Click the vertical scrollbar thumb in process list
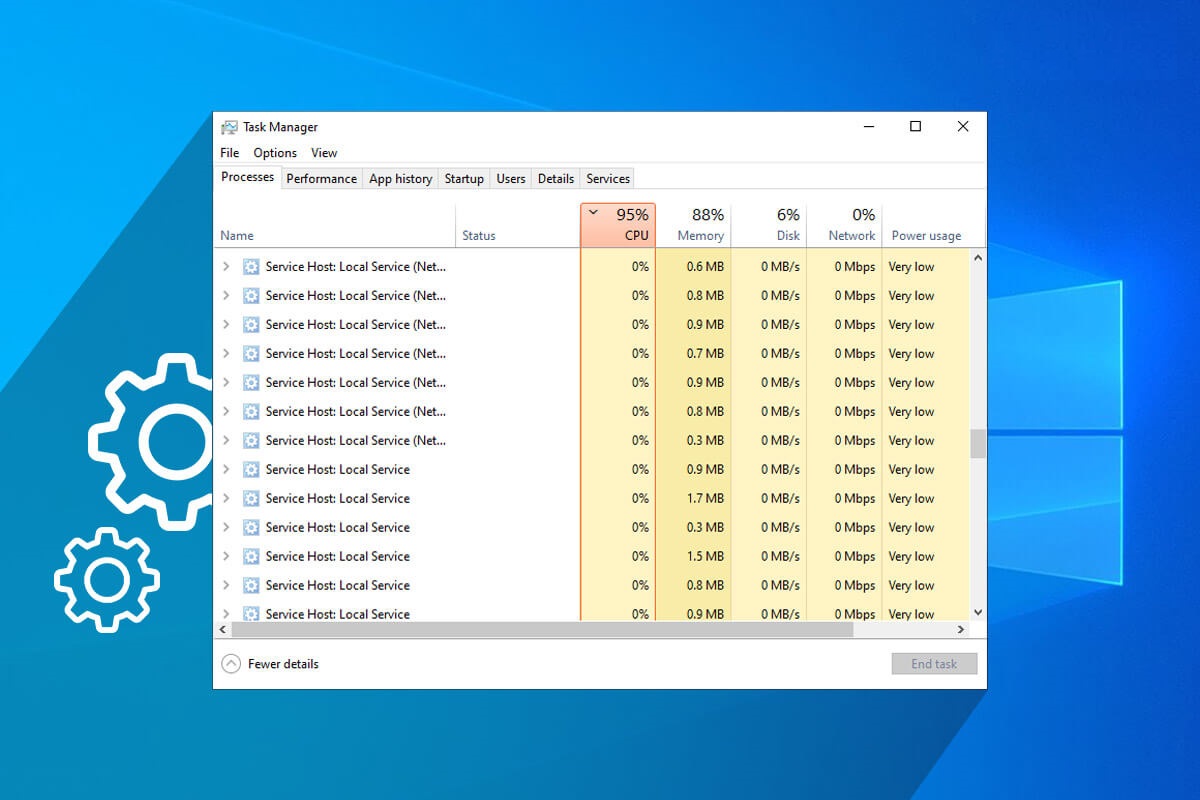 pos(978,444)
